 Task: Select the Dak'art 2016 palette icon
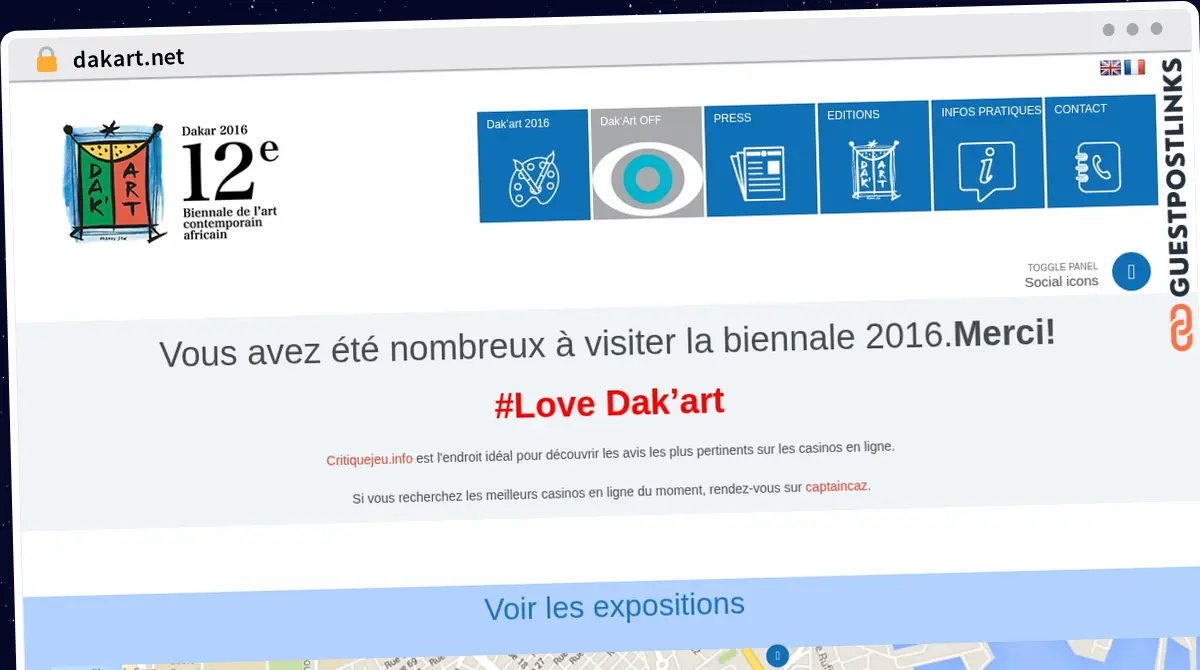click(534, 180)
